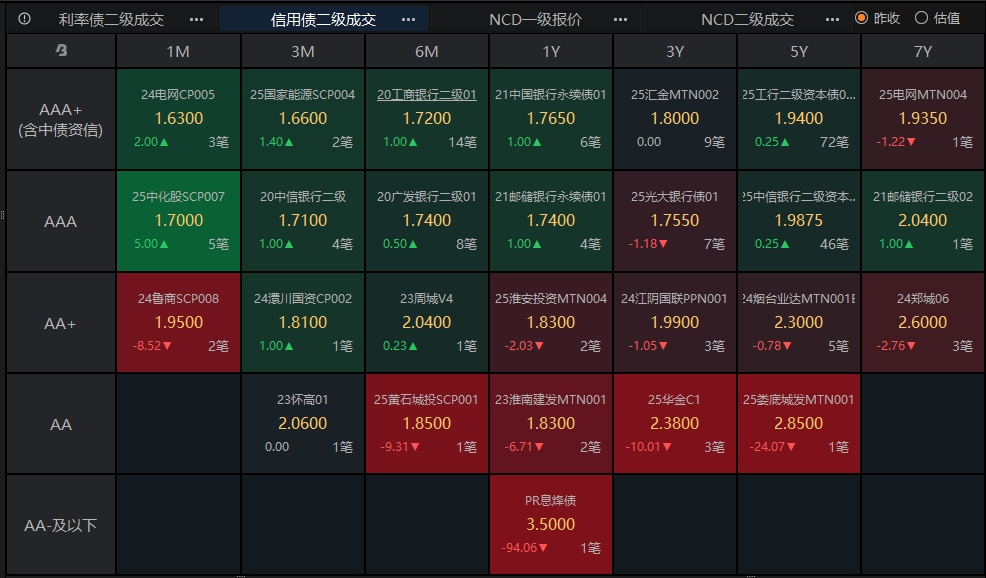Screen dimensions: 986x578
Task: Open the 25电网MTN004 cell
Action: [922, 119]
